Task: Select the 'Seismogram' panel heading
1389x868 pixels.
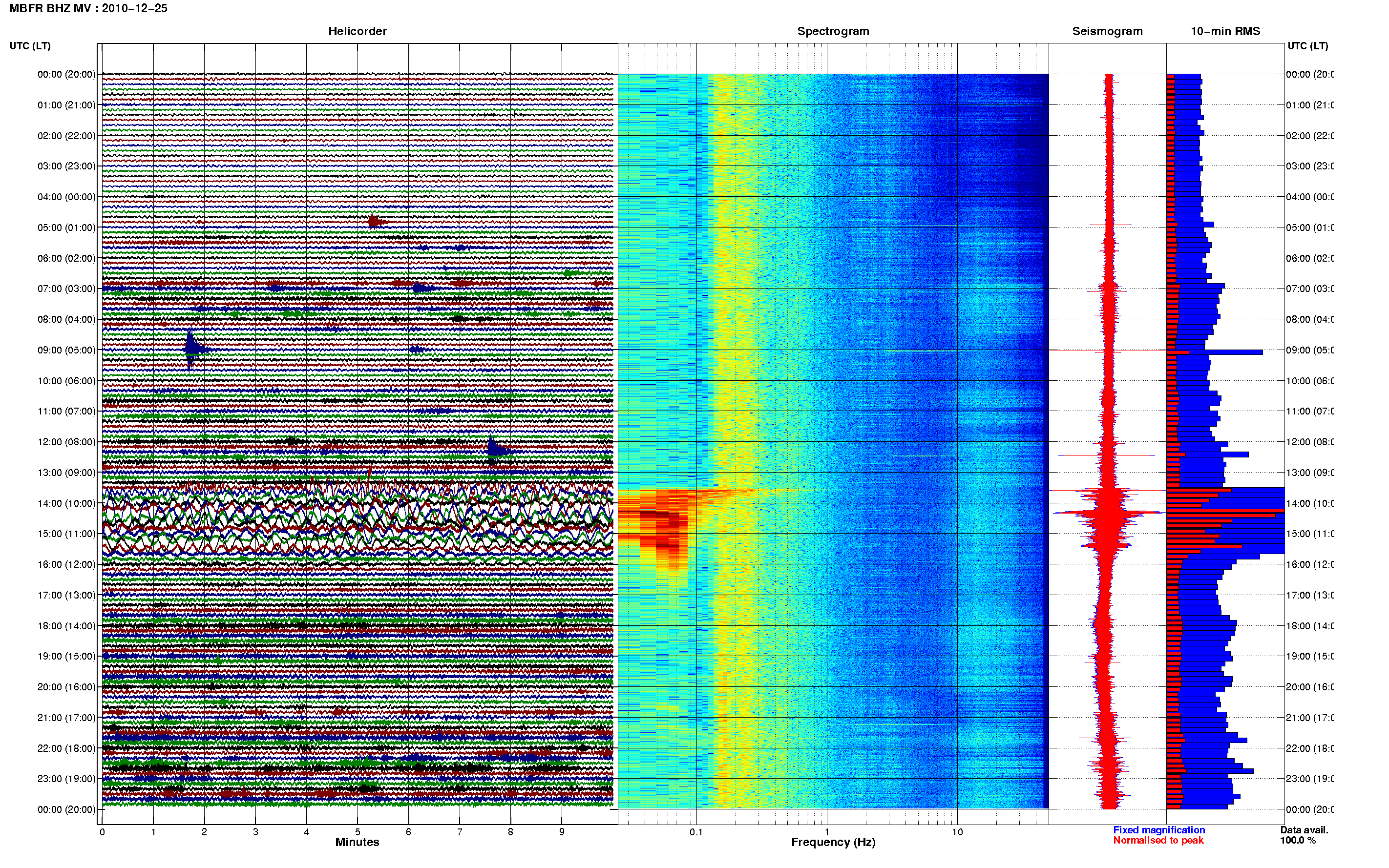Action: point(1107,31)
